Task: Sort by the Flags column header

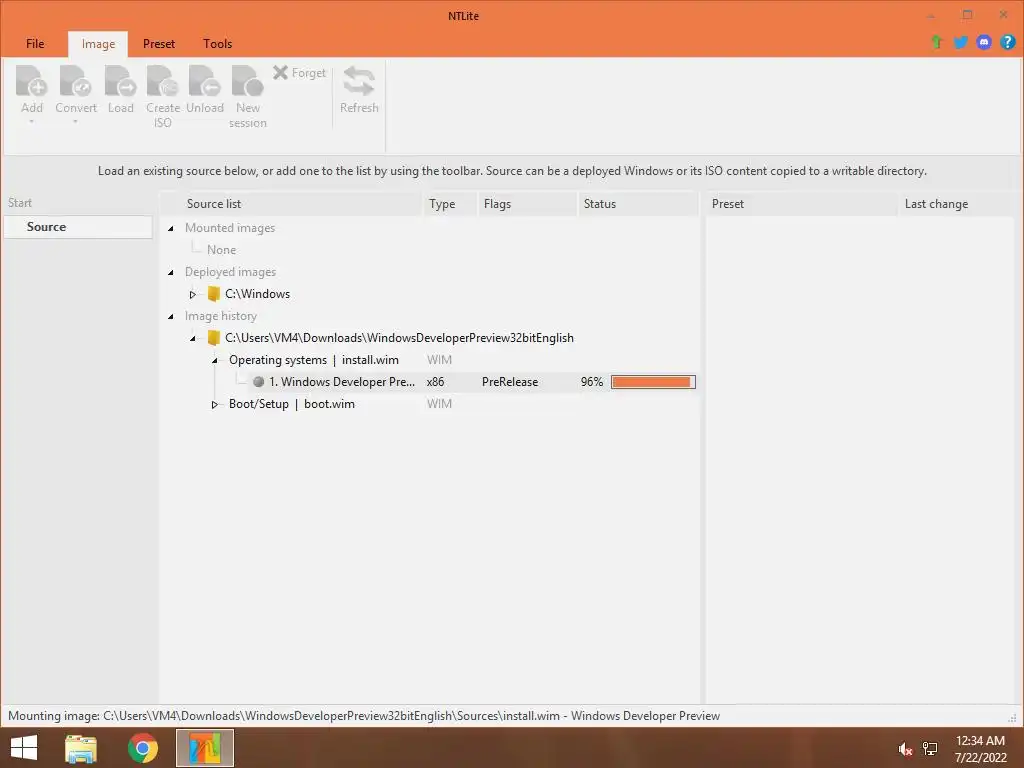Action: pos(528,204)
